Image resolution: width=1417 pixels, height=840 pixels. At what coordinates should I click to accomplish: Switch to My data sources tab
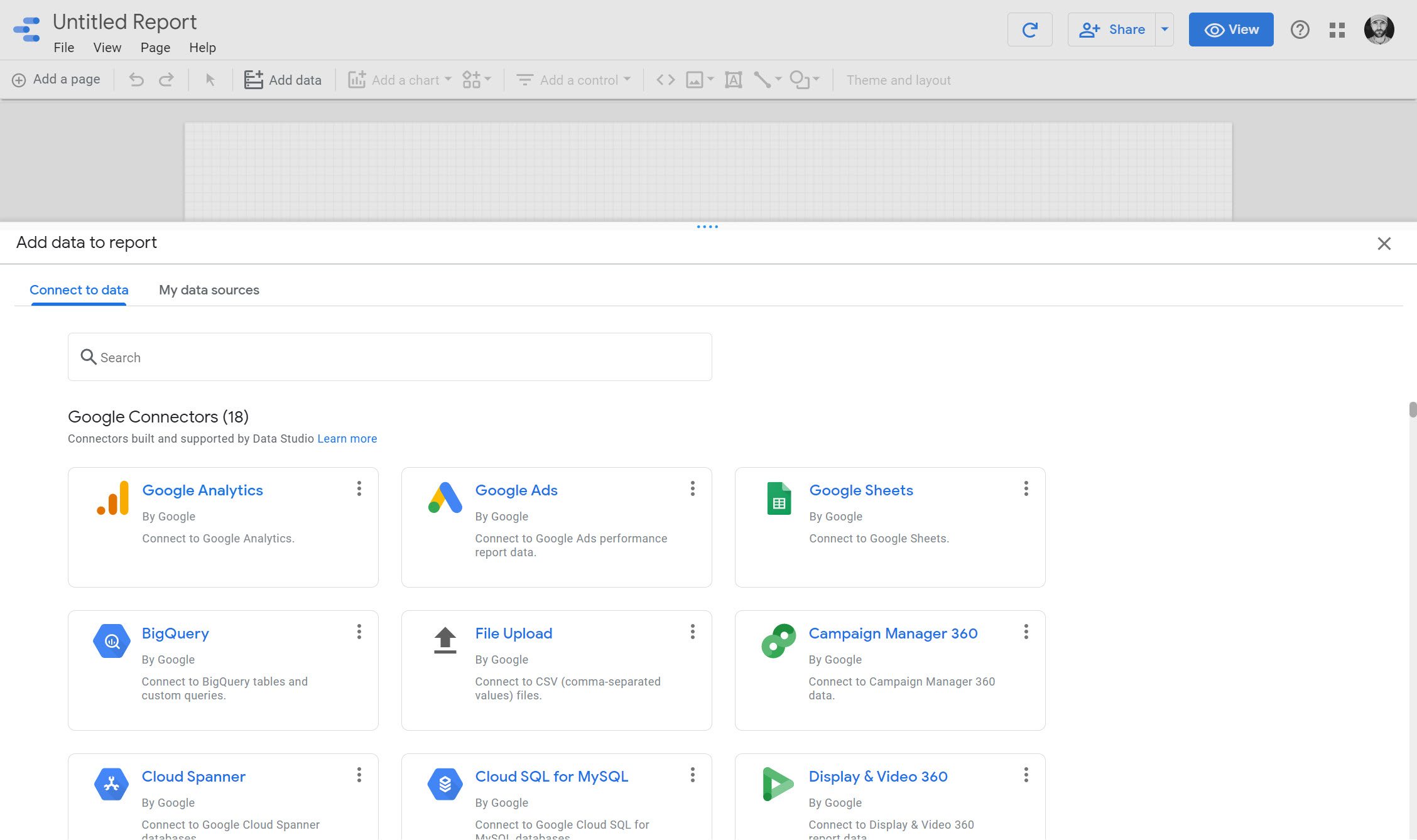pyautogui.click(x=209, y=290)
